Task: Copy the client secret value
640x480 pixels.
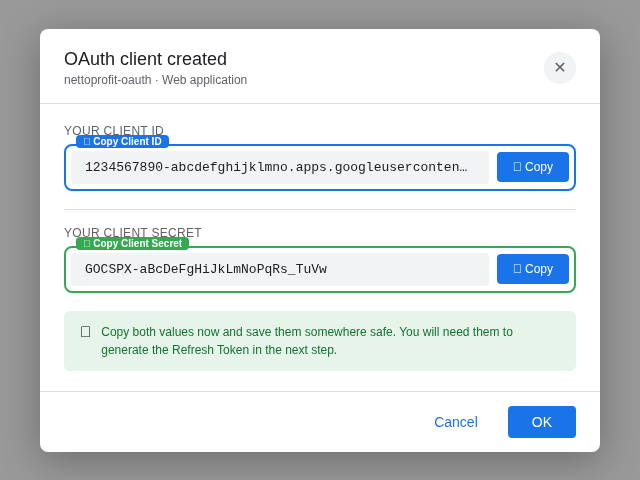Action: (533, 269)
